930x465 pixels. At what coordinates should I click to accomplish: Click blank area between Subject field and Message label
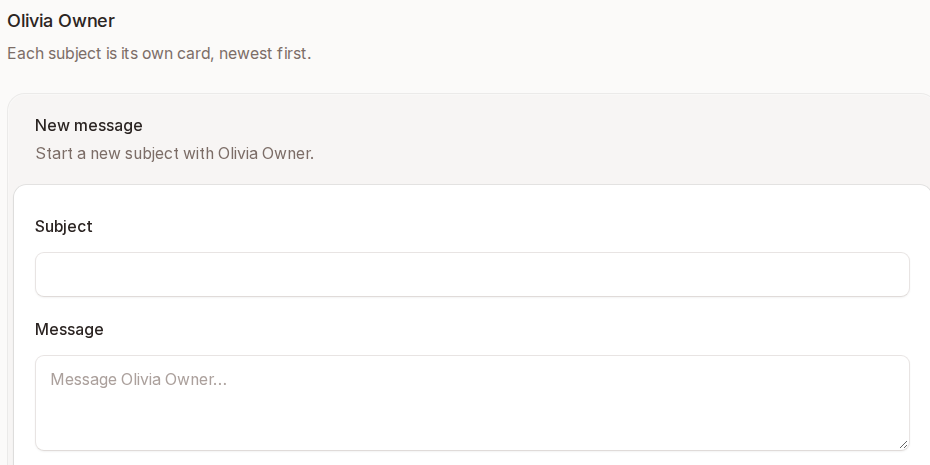(472, 308)
